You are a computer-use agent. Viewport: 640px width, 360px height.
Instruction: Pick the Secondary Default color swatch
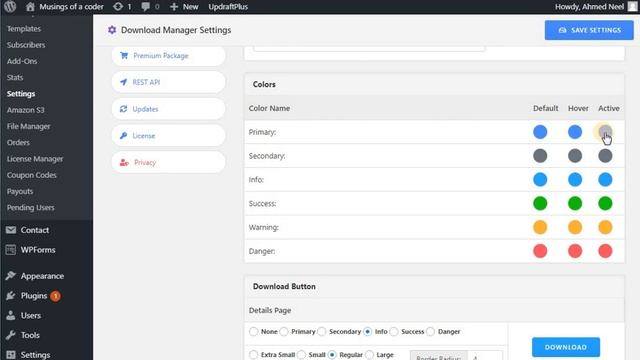pyautogui.click(x=540, y=156)
